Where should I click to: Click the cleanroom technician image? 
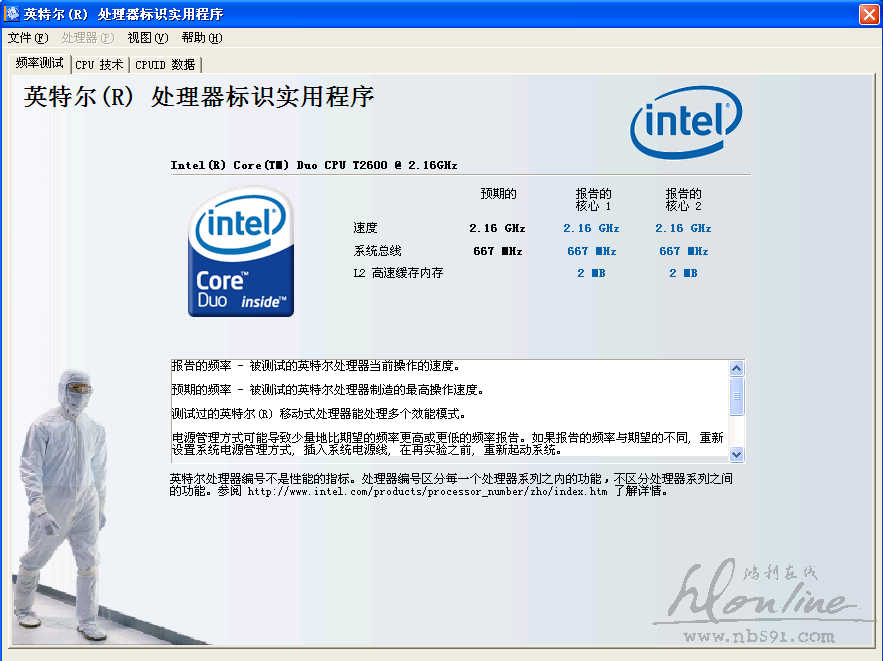click(62, 505)
